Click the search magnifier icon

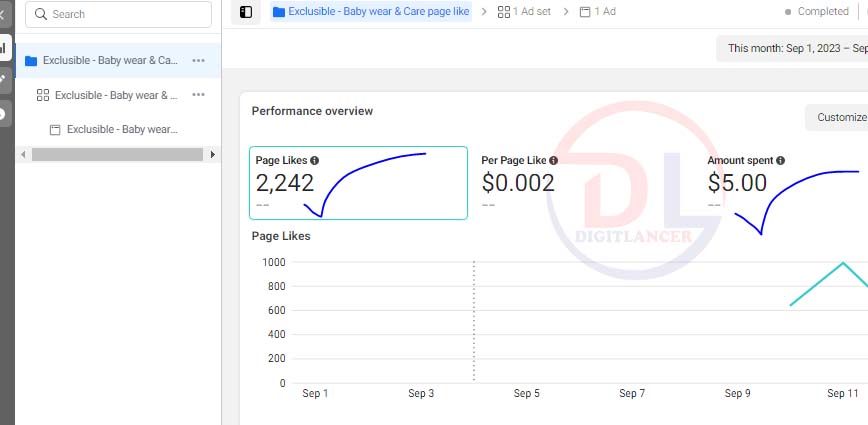pos(40,14)
